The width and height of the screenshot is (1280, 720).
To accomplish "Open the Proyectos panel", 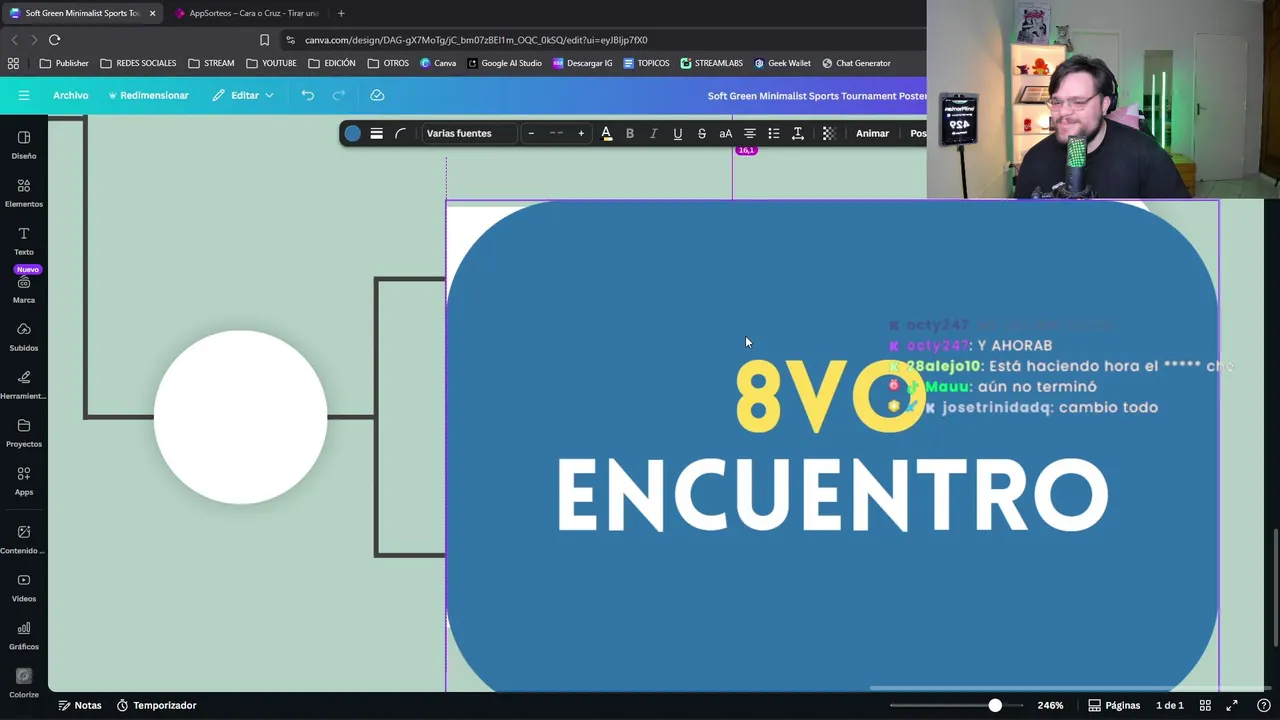I will pos(24,433).
